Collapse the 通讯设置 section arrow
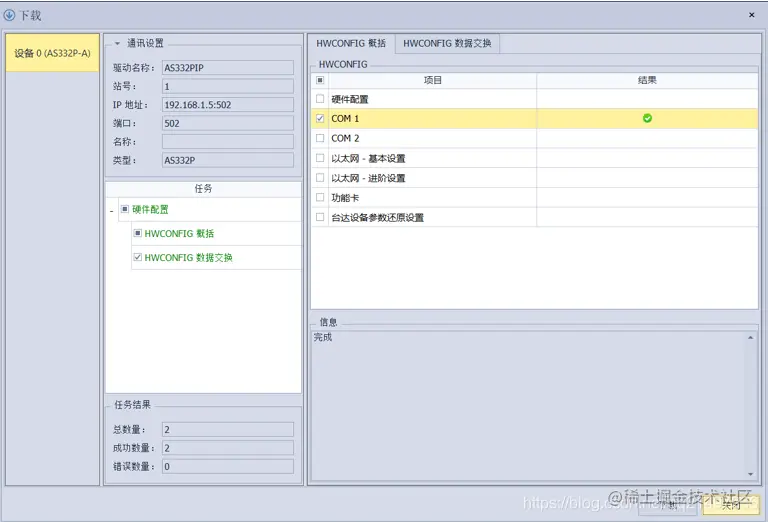 (117, 44)
